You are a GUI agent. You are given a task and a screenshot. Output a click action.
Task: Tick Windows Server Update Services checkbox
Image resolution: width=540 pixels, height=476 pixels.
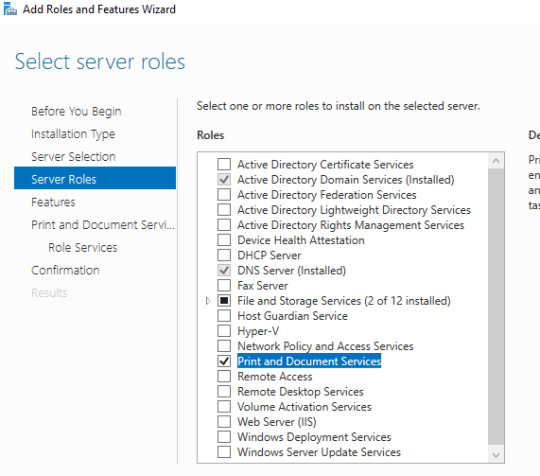click(x=224, y=452)
